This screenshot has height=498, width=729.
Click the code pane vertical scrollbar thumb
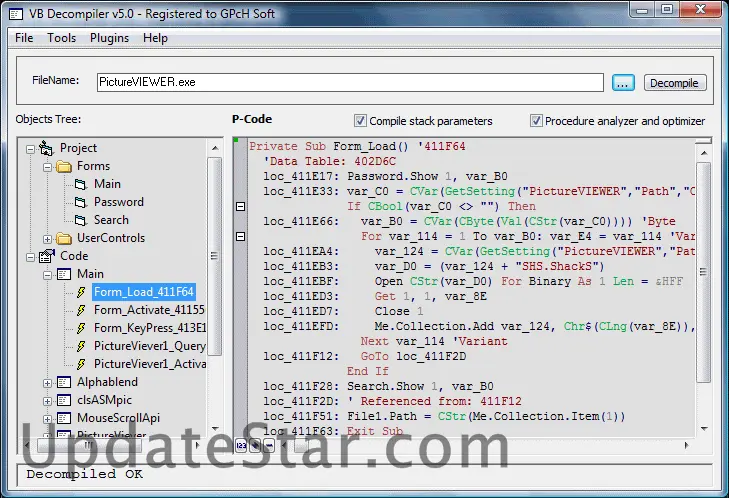pos(704,272)
